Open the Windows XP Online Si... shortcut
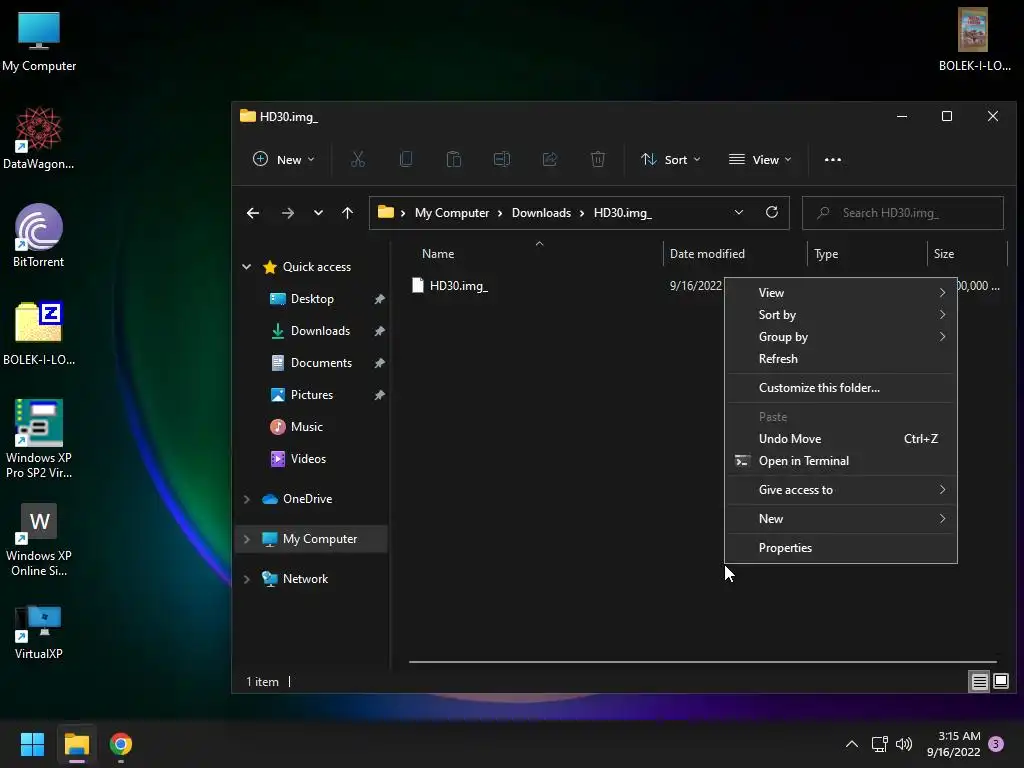This screenshot has width=1024, height=768. [39, 540]
